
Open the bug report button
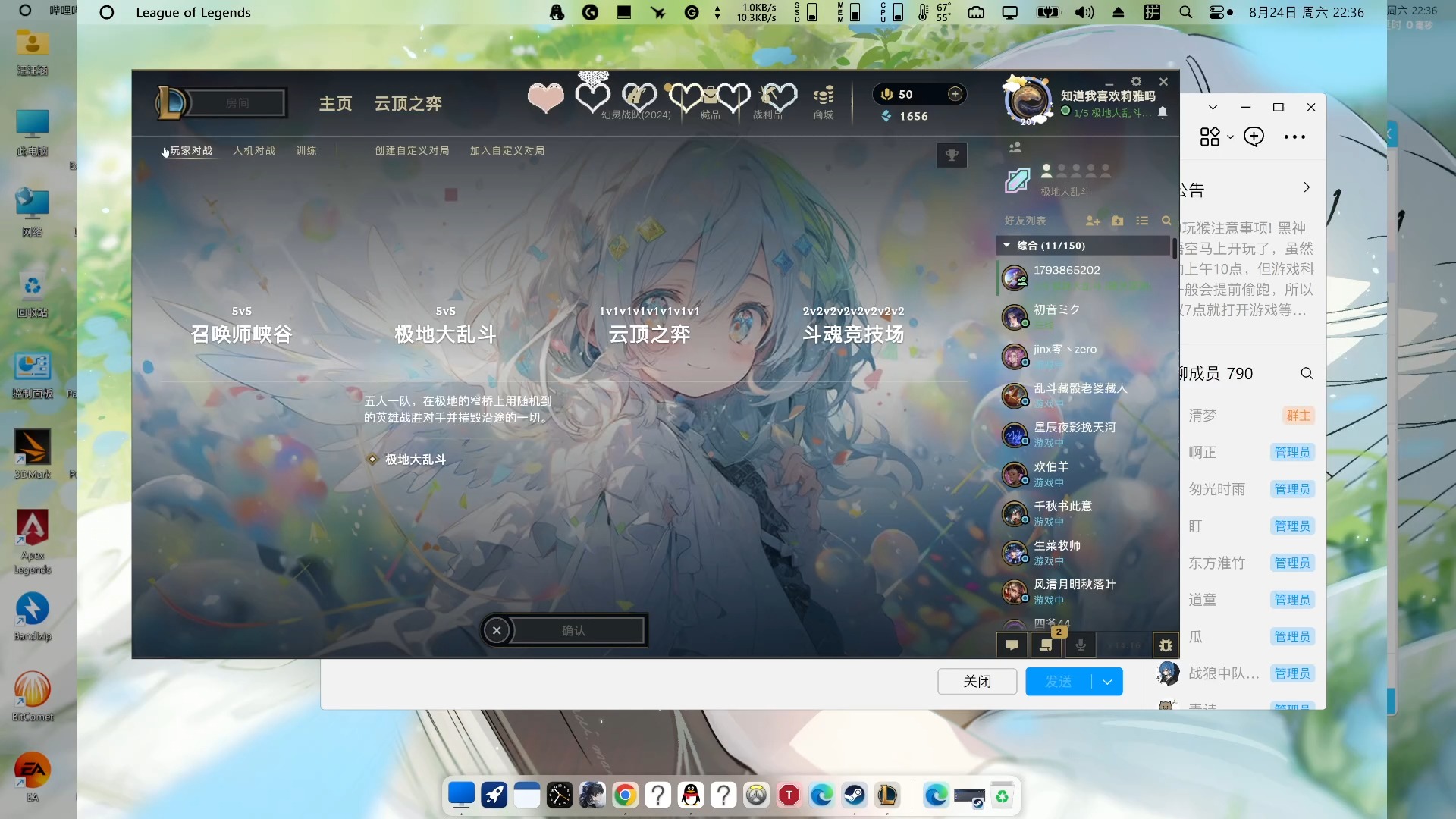point(1166,645)
